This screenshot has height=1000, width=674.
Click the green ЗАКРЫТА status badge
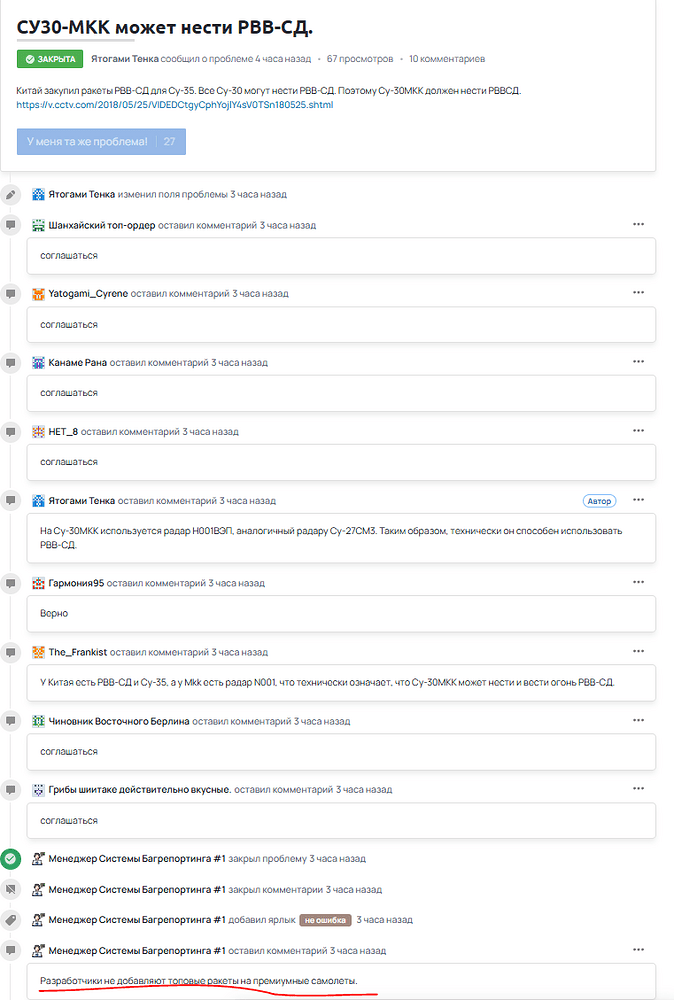(49, 60)
